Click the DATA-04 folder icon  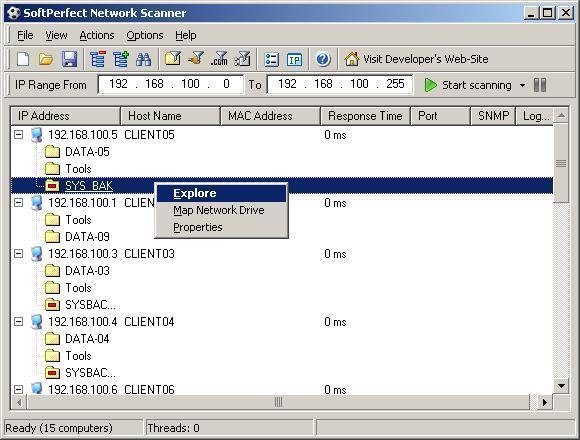pos(52,339)
